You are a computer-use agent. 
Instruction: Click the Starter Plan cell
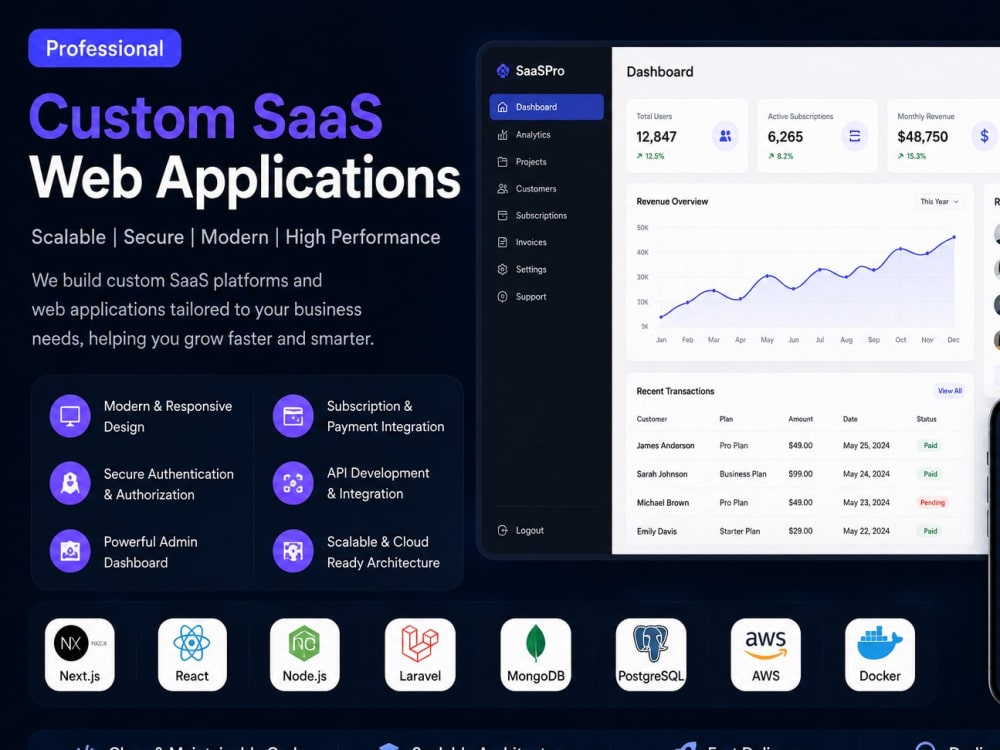tap(740, 531)
